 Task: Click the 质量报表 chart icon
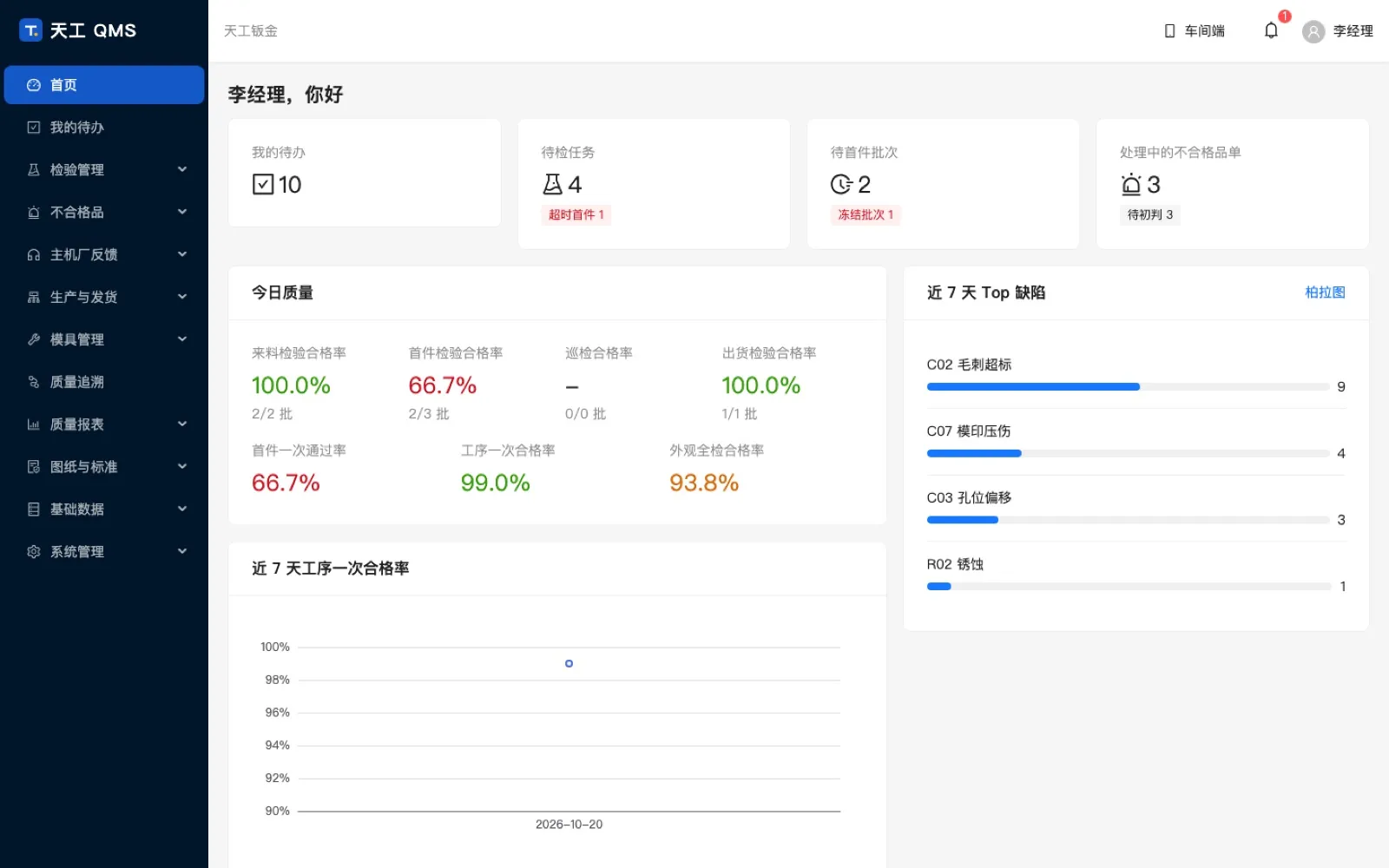coord(34,424)
